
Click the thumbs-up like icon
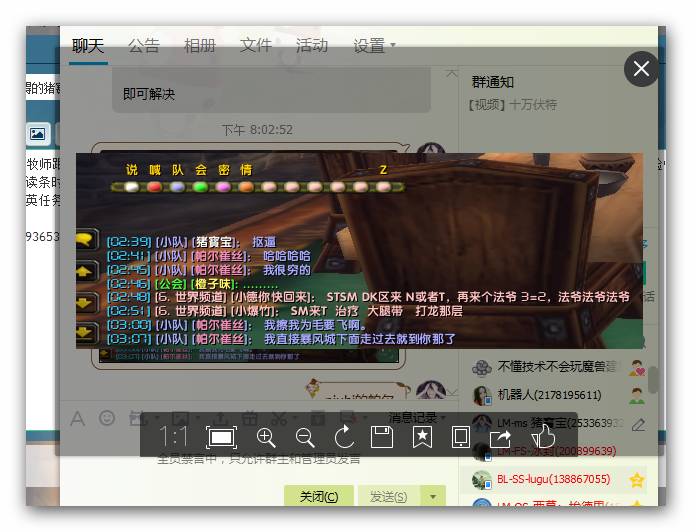(x=542, y=437)
